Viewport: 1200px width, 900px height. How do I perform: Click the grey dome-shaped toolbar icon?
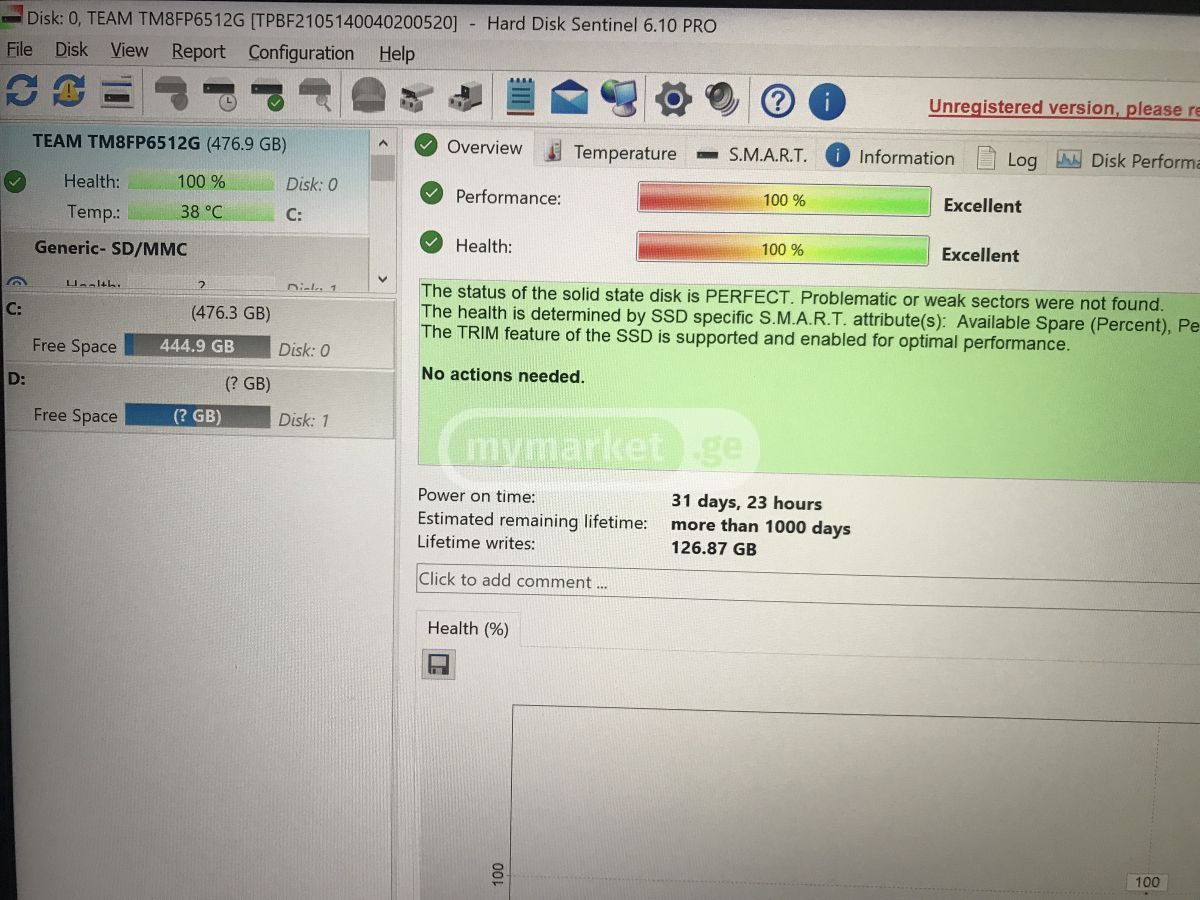coord(368,97)
